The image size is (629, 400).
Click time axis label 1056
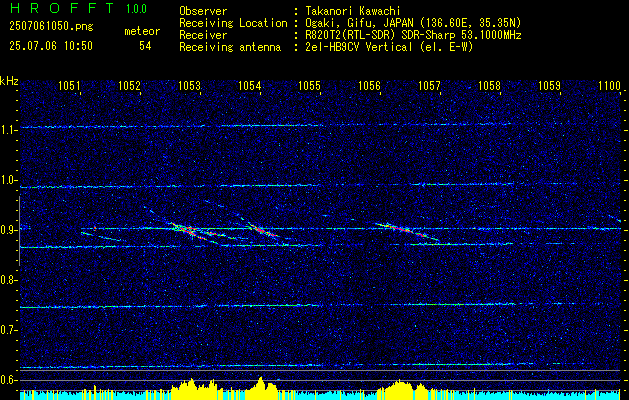[369, 85]
